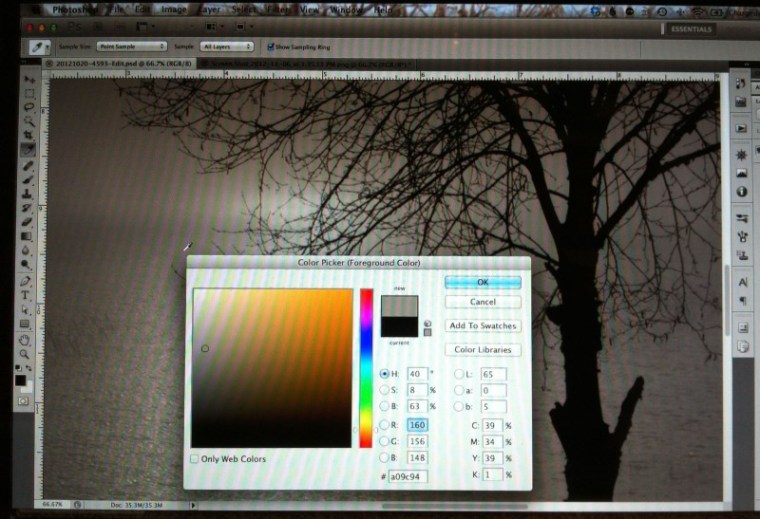The image size is (760, 519).
Task: Click the ESSENTIALS workspace button
Action: 691,29
